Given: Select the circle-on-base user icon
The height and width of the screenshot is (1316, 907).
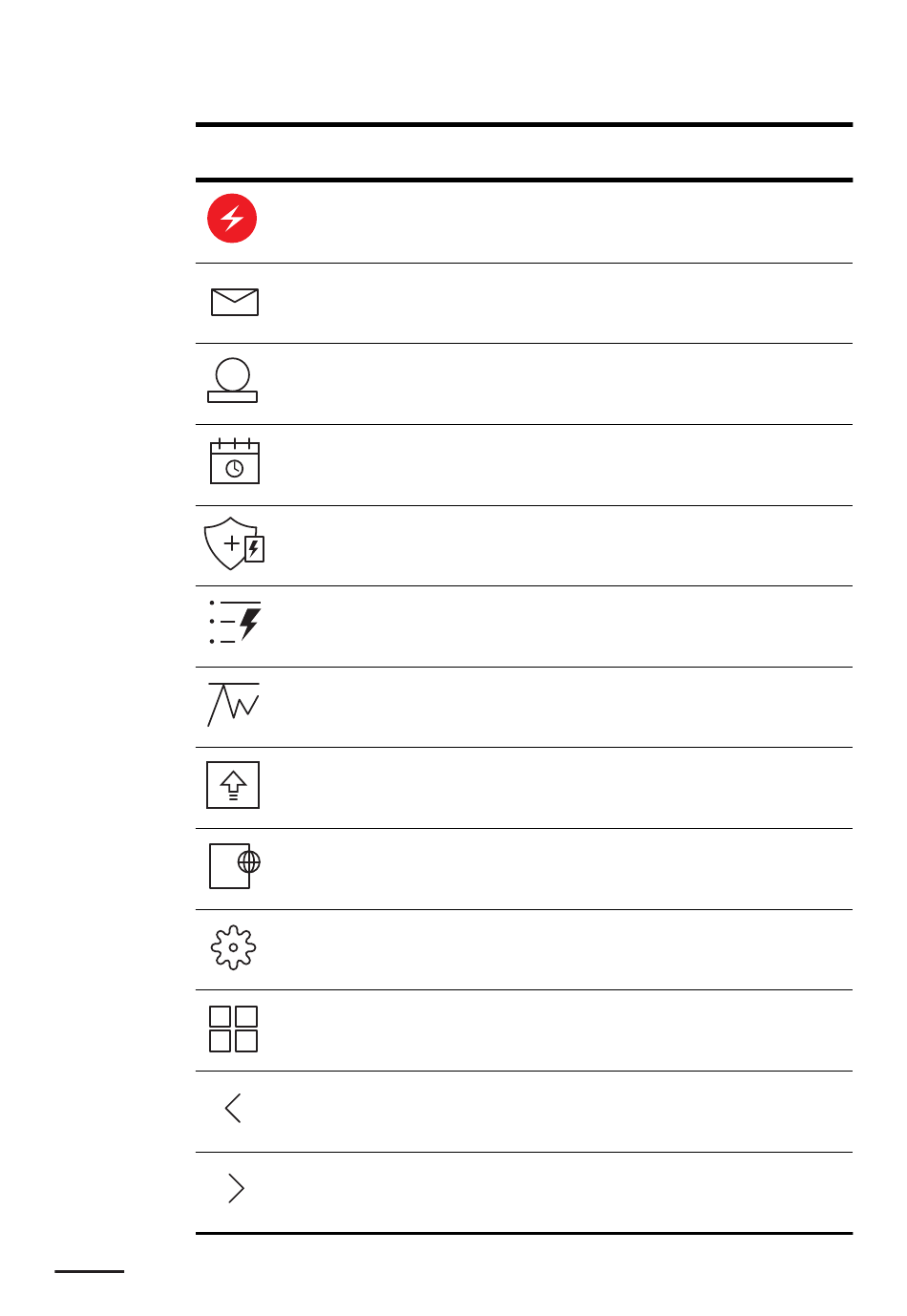Looking at the screenshot, I should (x=233, y=380).
